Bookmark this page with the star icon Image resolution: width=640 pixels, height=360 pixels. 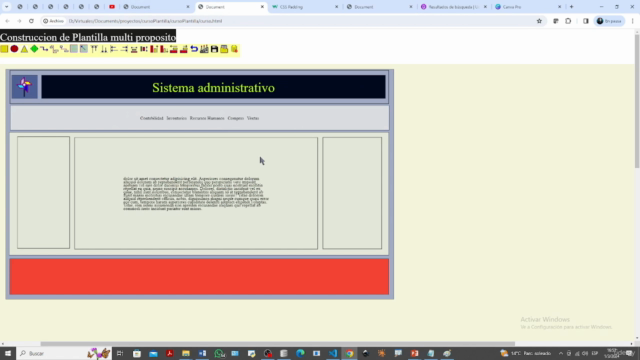coord(539,21)
